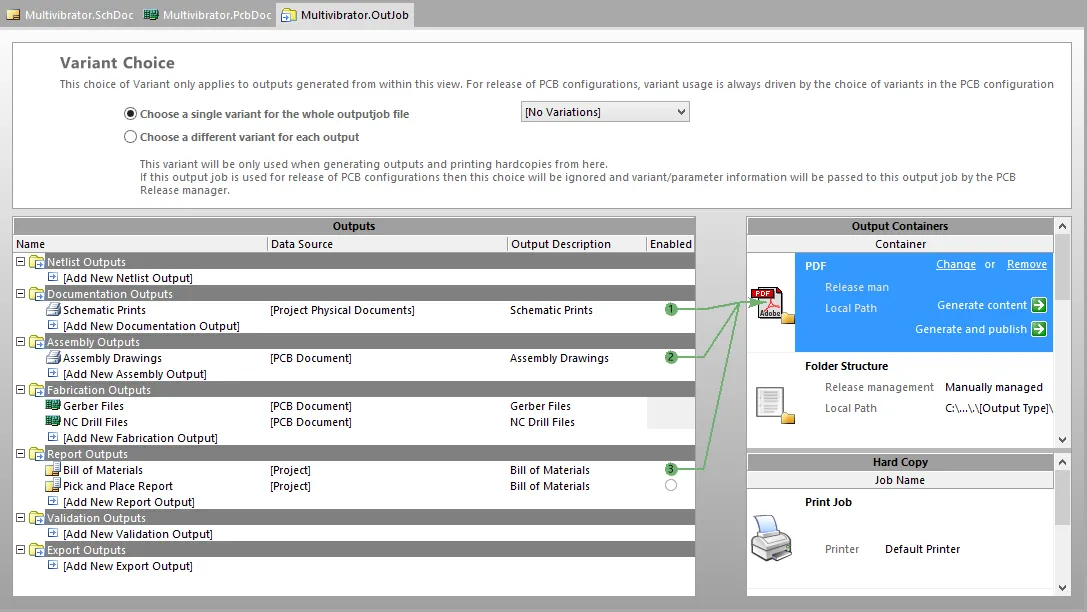Click the Name column header
This screenshot has width=1087, height=612.
click(141, 244)
